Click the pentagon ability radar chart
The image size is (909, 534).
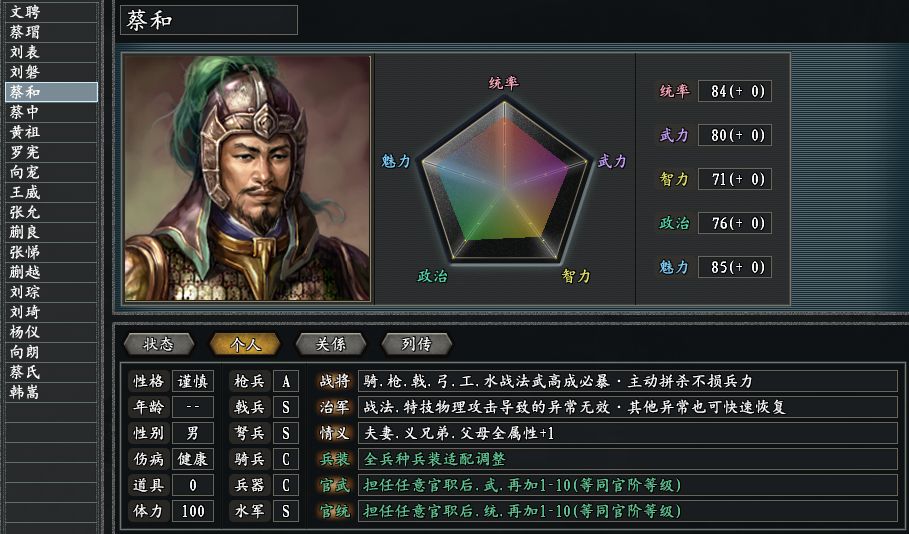[504, 180]
